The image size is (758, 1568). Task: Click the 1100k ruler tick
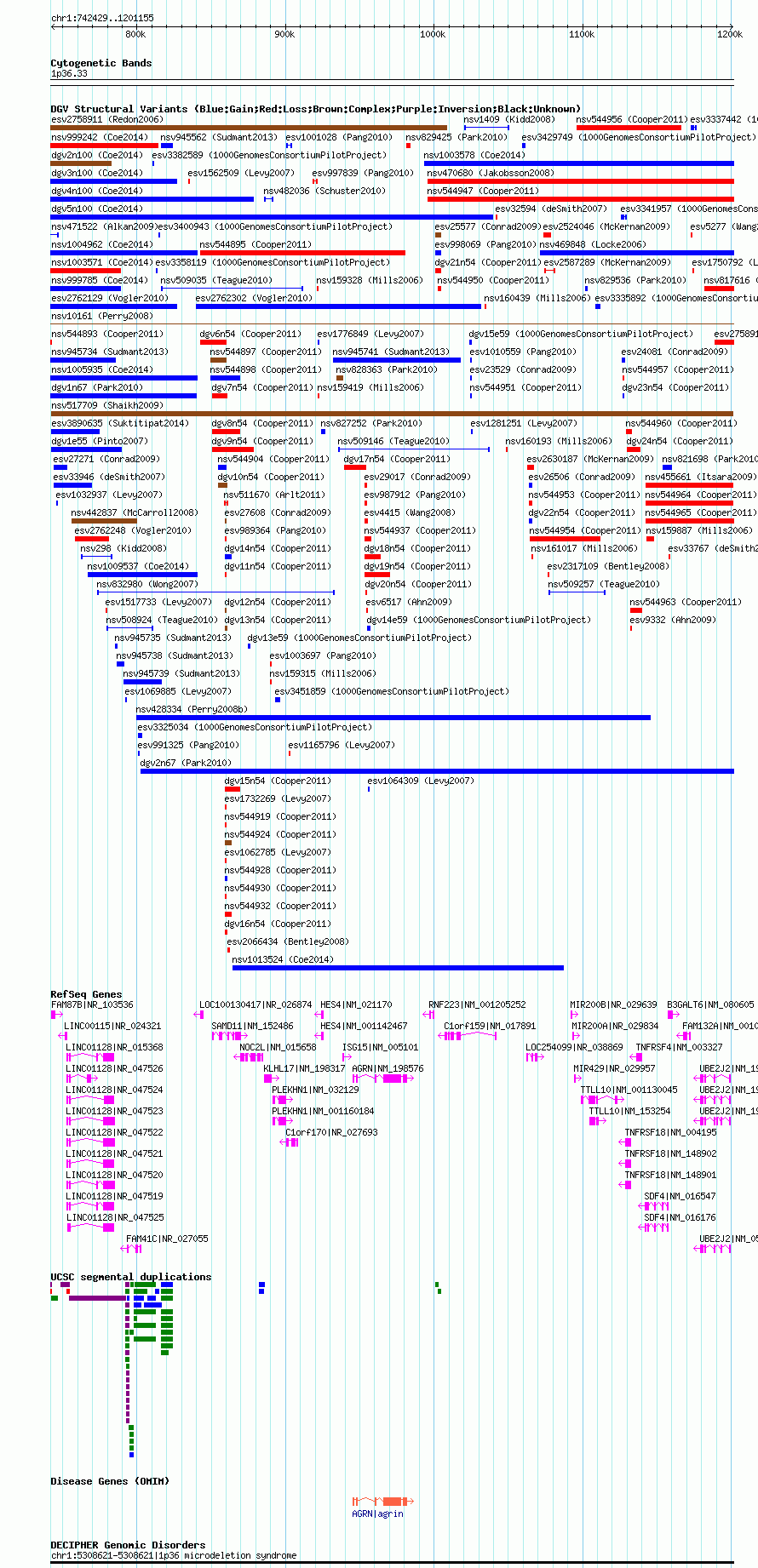click(582, 34)
